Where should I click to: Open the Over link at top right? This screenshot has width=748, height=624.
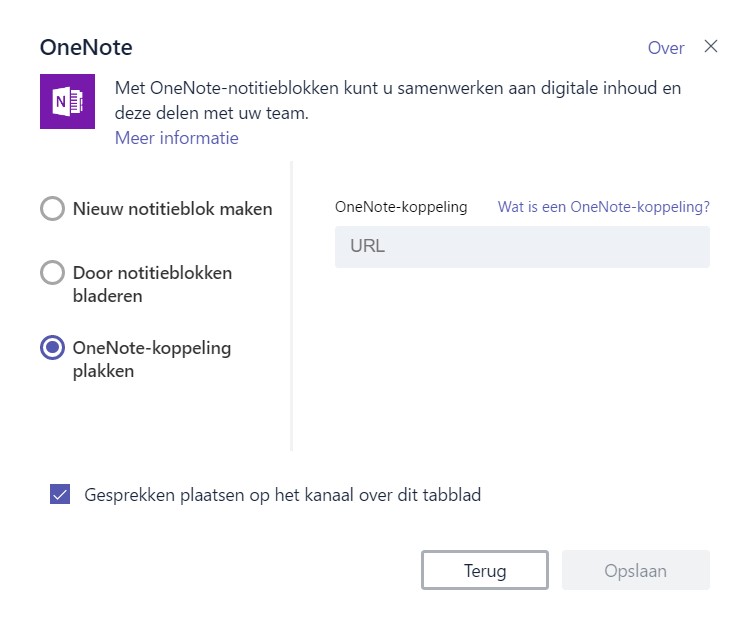(x=666, y=48)
